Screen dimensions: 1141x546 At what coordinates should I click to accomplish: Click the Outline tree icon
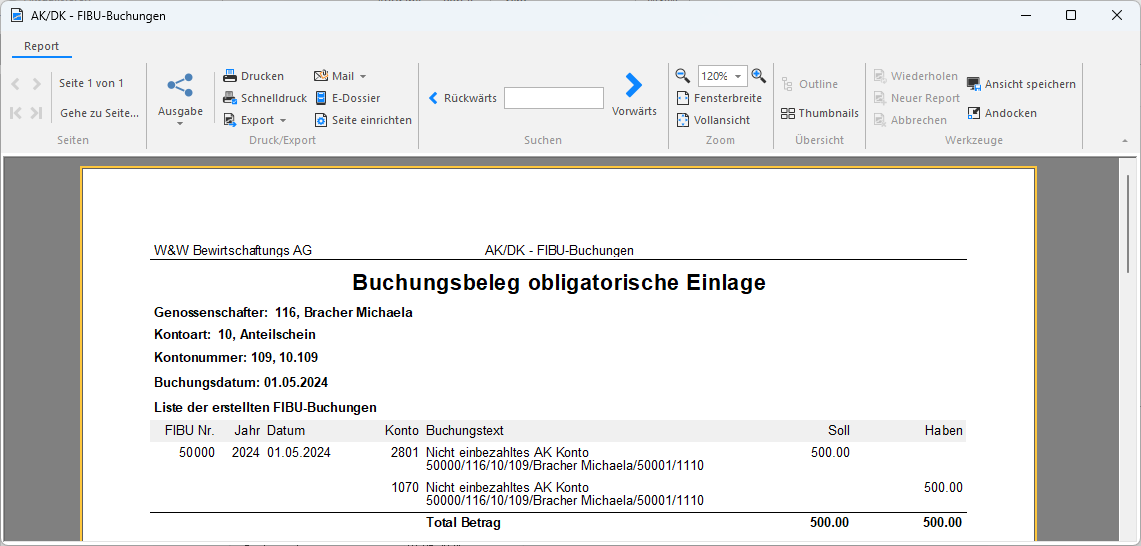[x=787, y=84]
